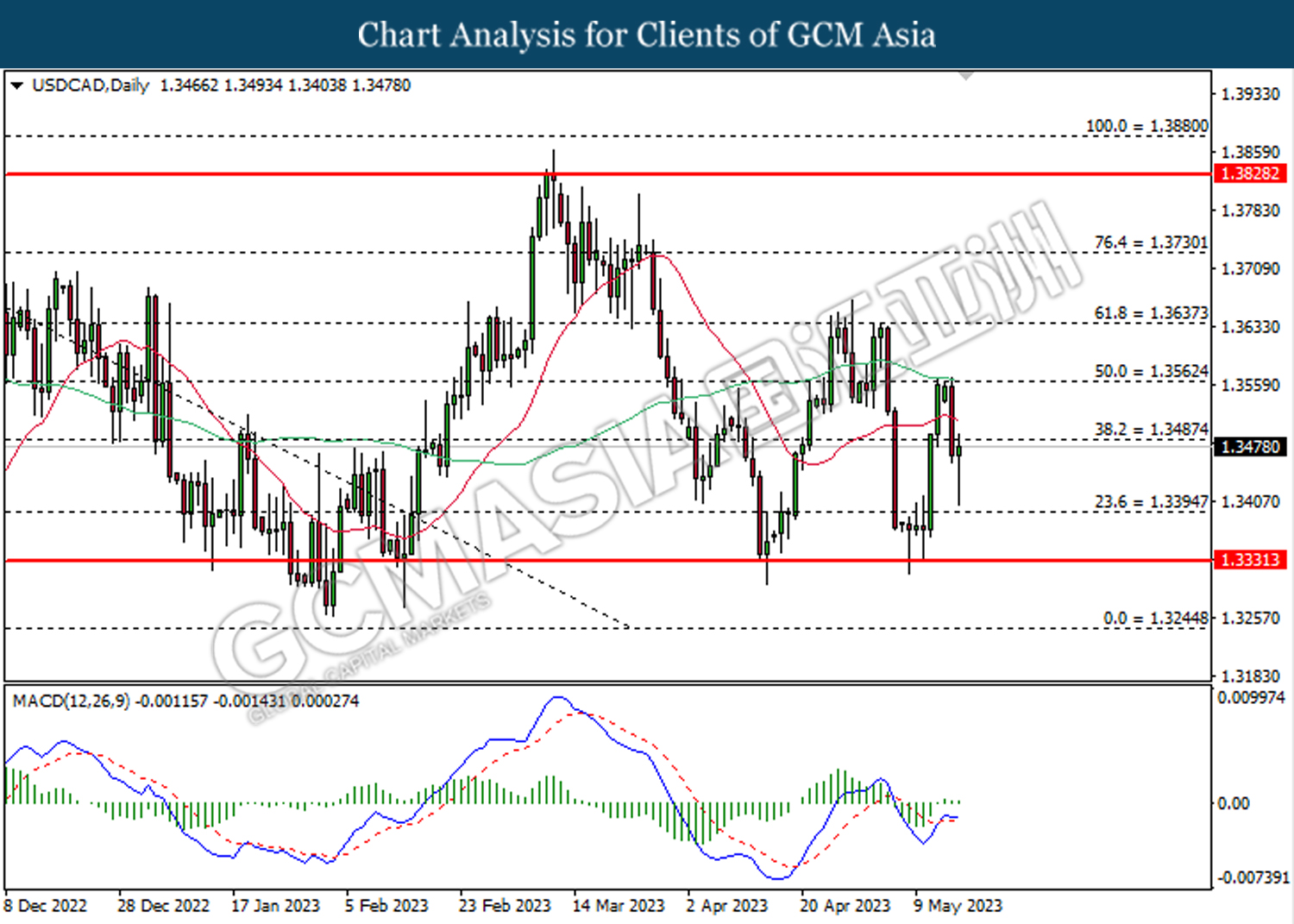Click the MACD zero level 0.00 label

(1233, 803)
